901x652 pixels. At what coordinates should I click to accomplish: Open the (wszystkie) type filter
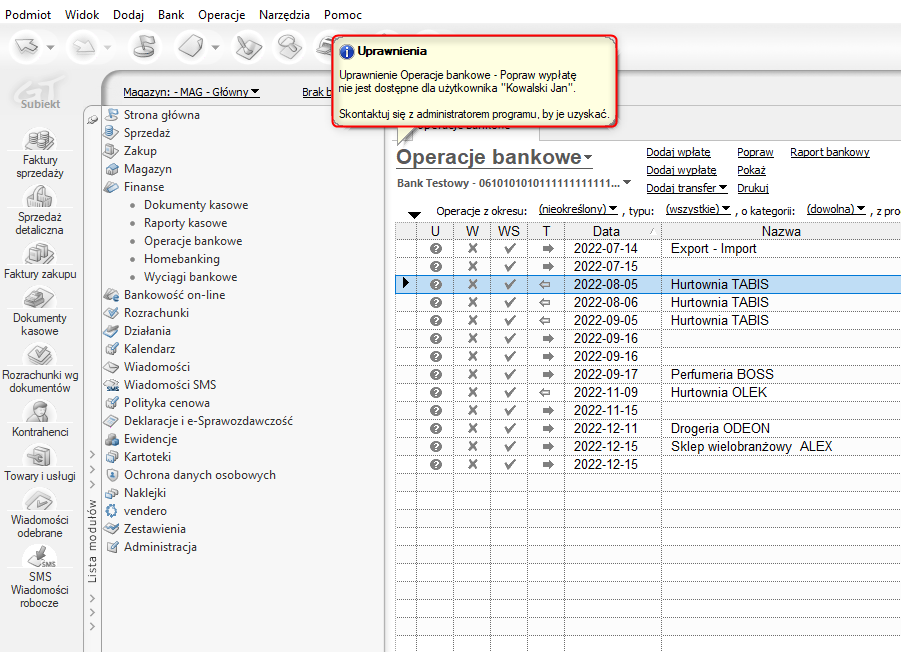point(698,210)
